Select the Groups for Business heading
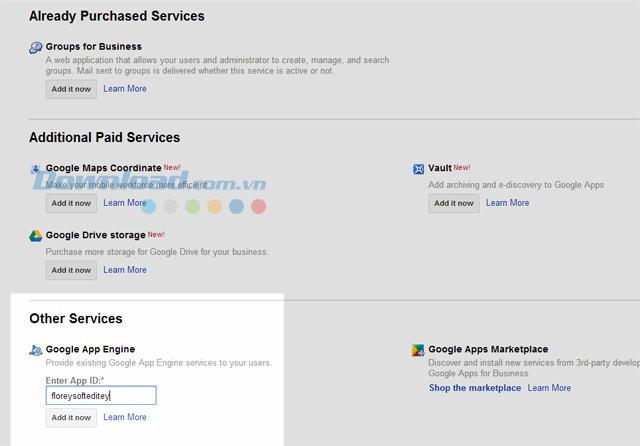The width and height of the screenshot is (640, 446). 93,47
